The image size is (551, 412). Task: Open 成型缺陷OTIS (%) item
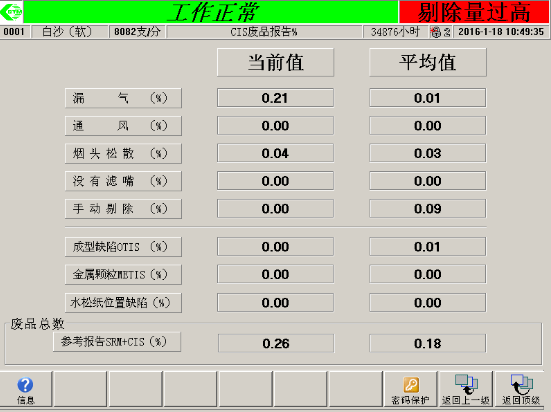point(123,247)
